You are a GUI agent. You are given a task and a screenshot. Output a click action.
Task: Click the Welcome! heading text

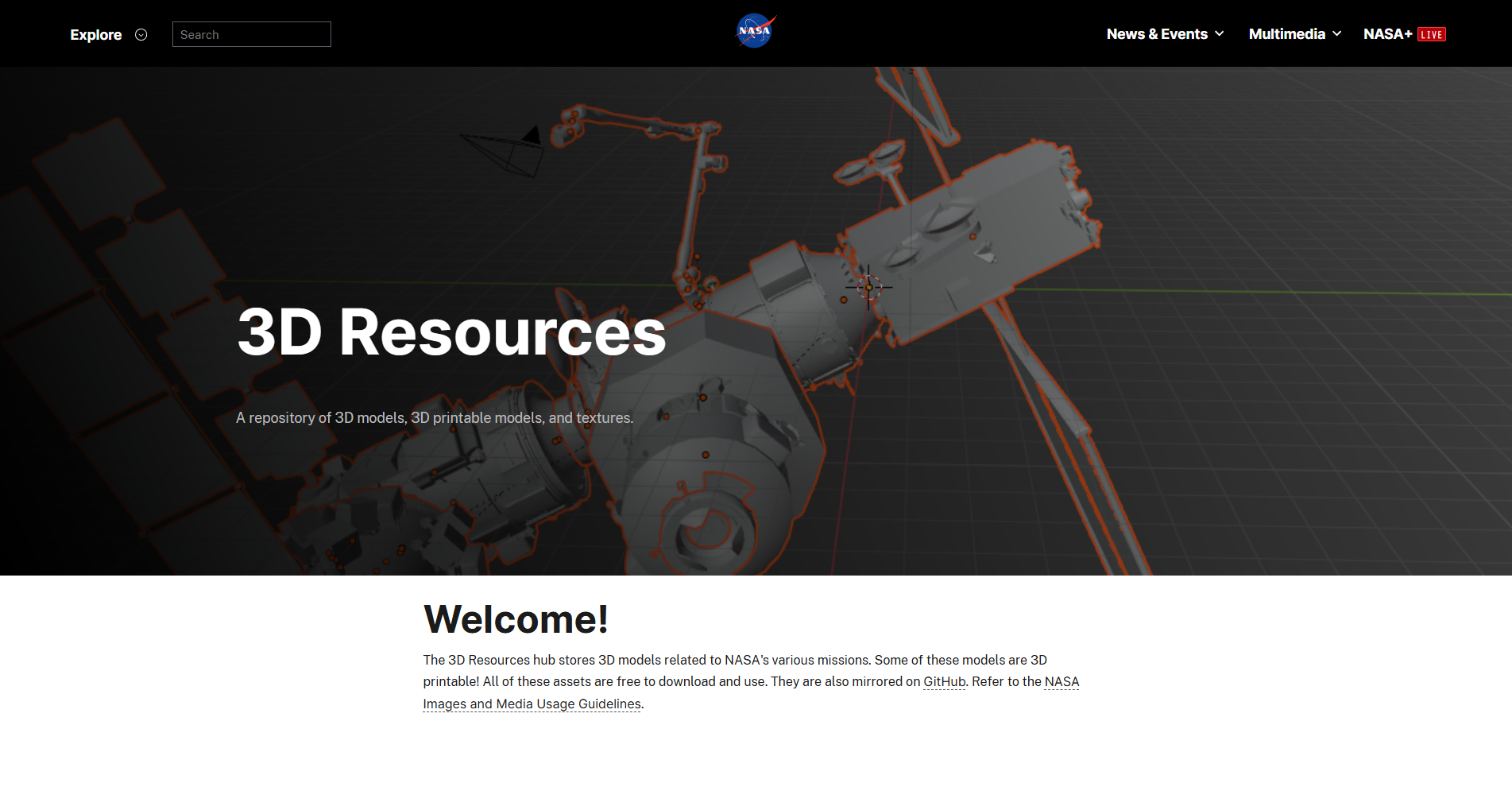(516, 620)
